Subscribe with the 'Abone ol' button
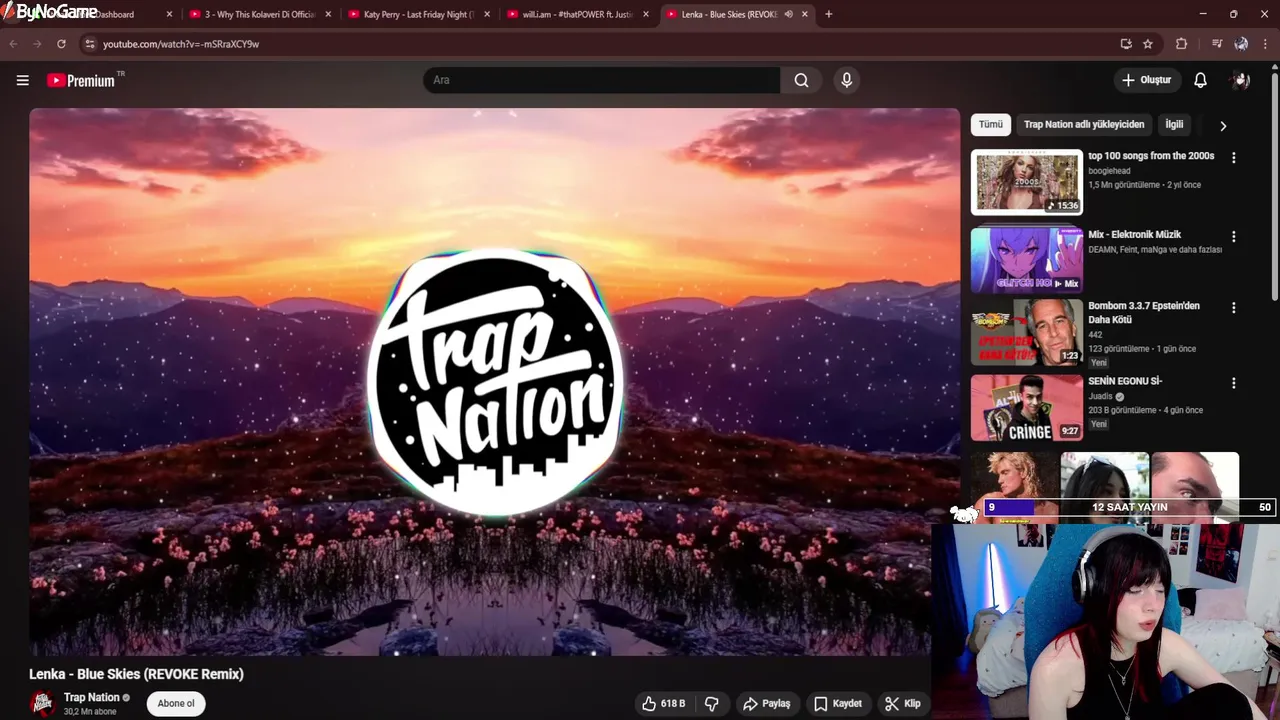1280x720 pixels. pyautogui.click(x=176, y=704)
